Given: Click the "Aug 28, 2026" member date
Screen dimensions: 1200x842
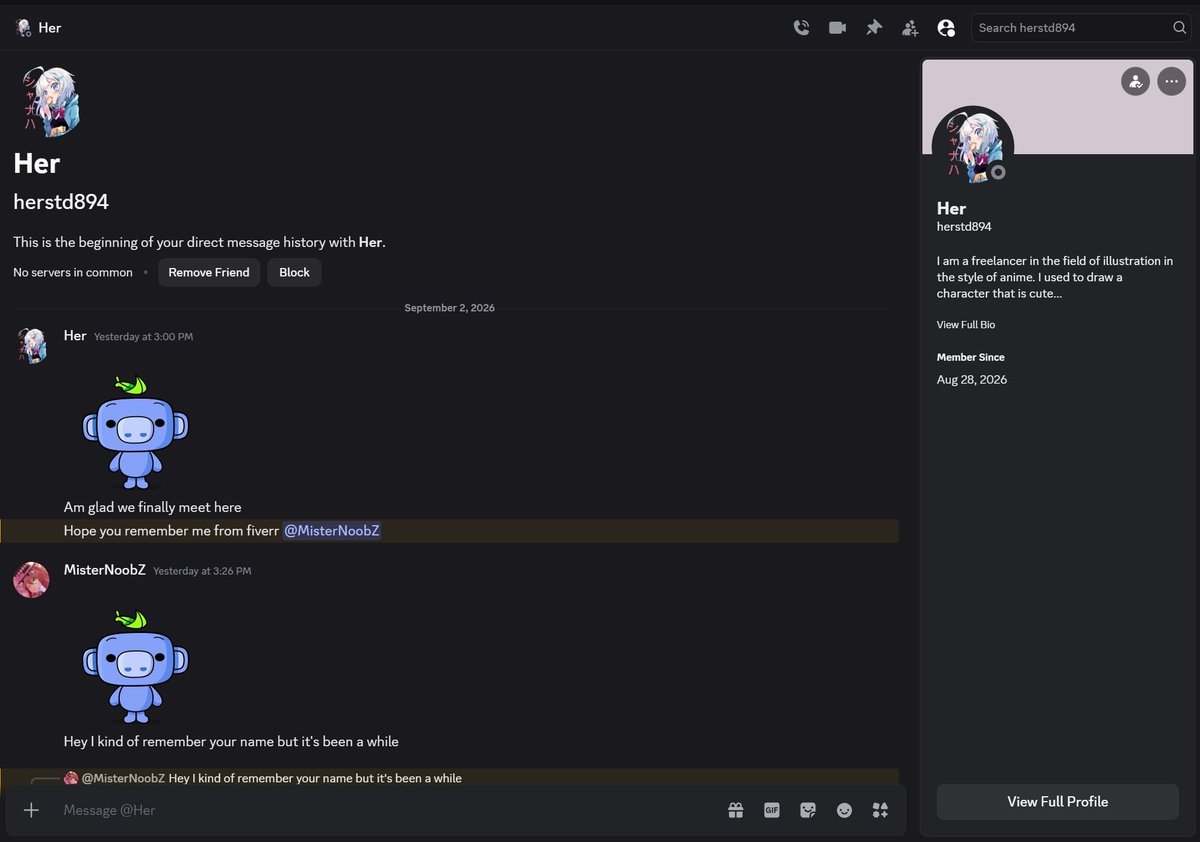Looking at the screenshot, I should click(972, 380).
